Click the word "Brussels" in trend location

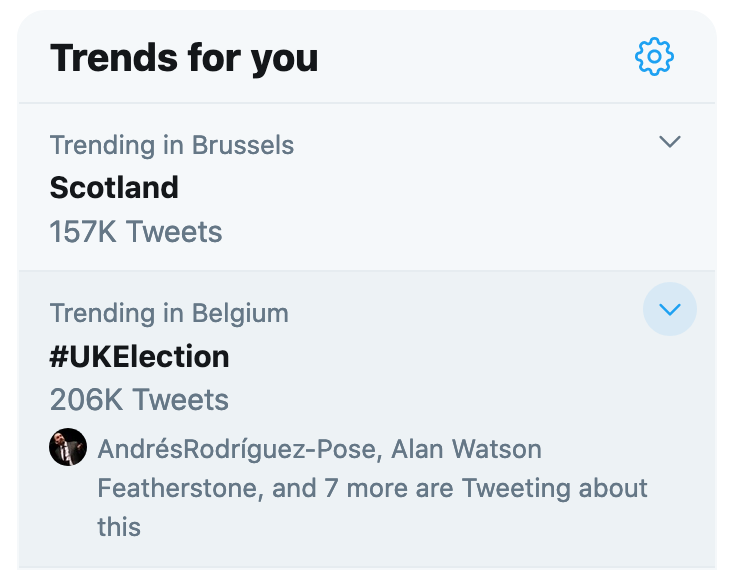pyautogui.click(x=243, y=145)
